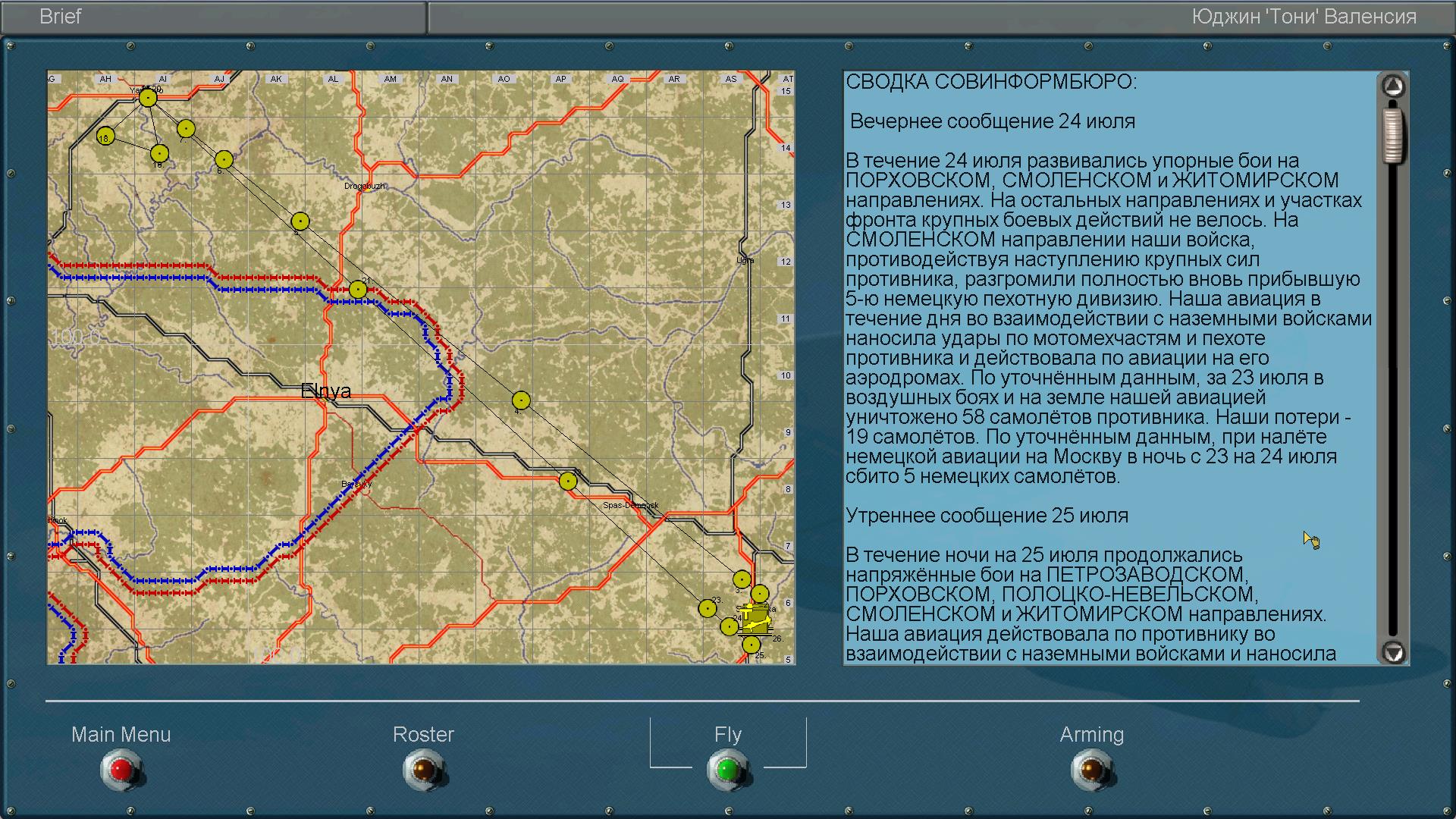1456x819 pixels.
Task: Open the Arming screen button
Action: click(1090, 769)
